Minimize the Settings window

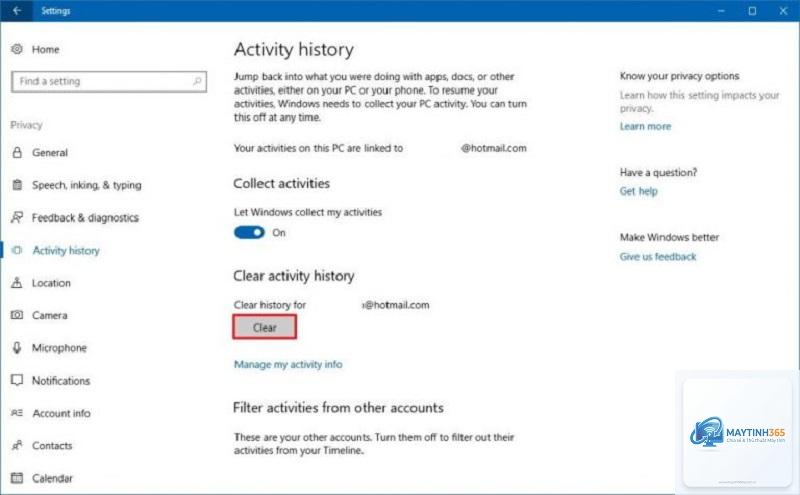coord(721,11)
